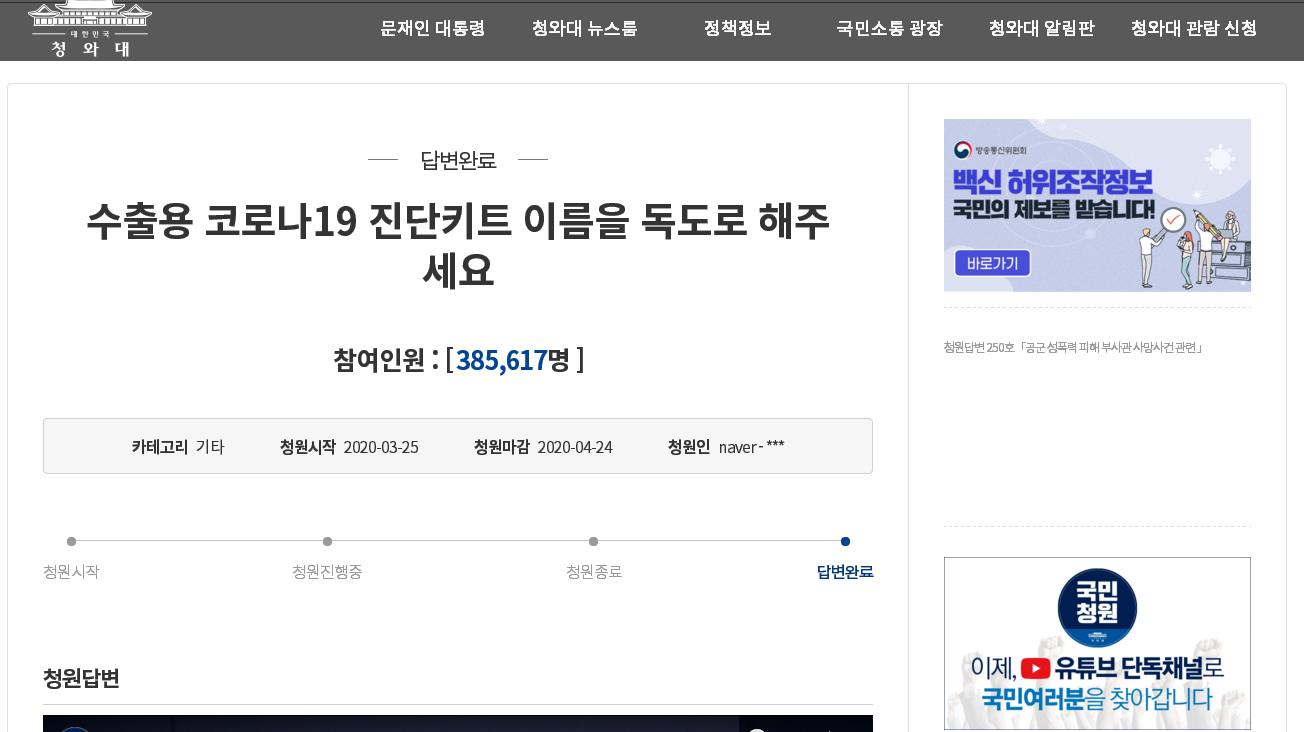The height and width of the screenshot is (732, 1304).
Task: Click the YouTube play icon in the banner
Action: [x=1035, y=668]
